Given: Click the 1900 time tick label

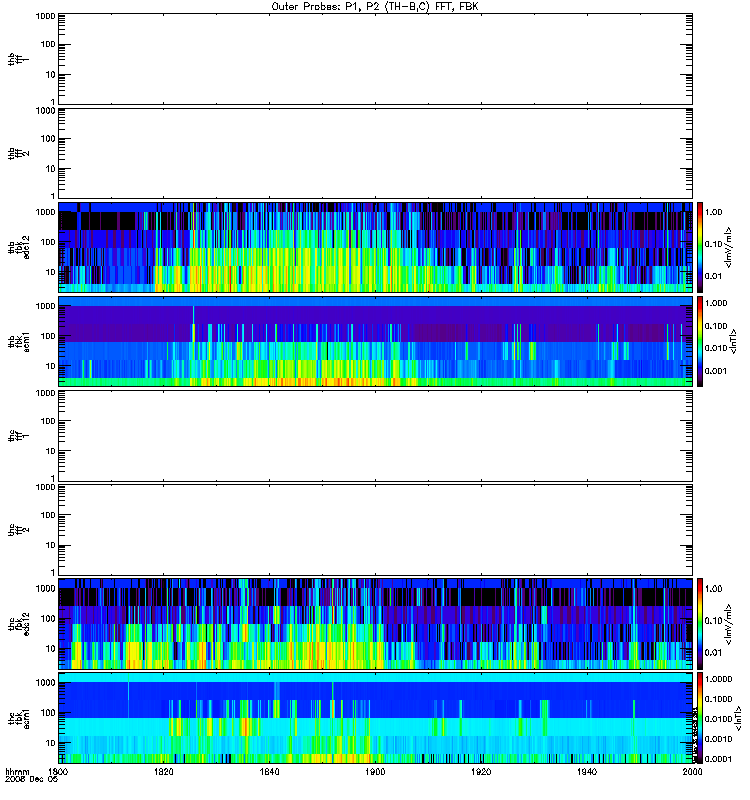Looking at the screenshot, I should [x=375, y=771].
